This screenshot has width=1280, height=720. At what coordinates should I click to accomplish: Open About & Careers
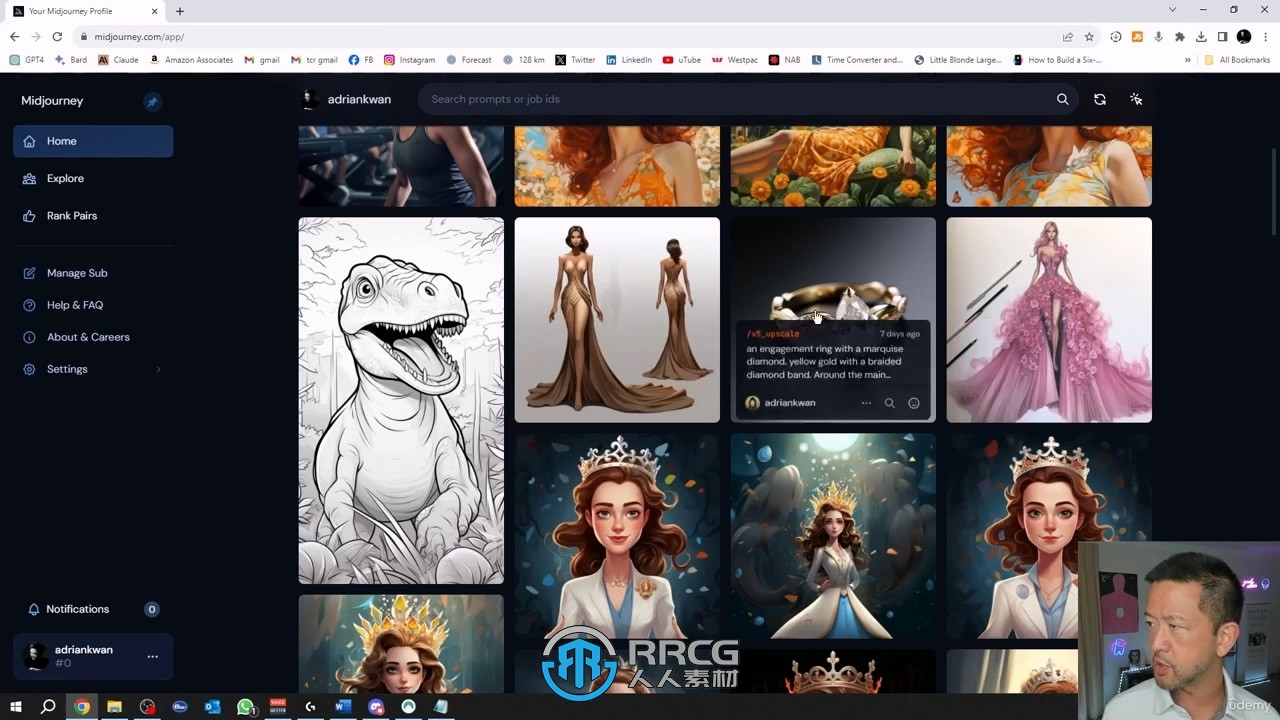(x=88, y=337)
